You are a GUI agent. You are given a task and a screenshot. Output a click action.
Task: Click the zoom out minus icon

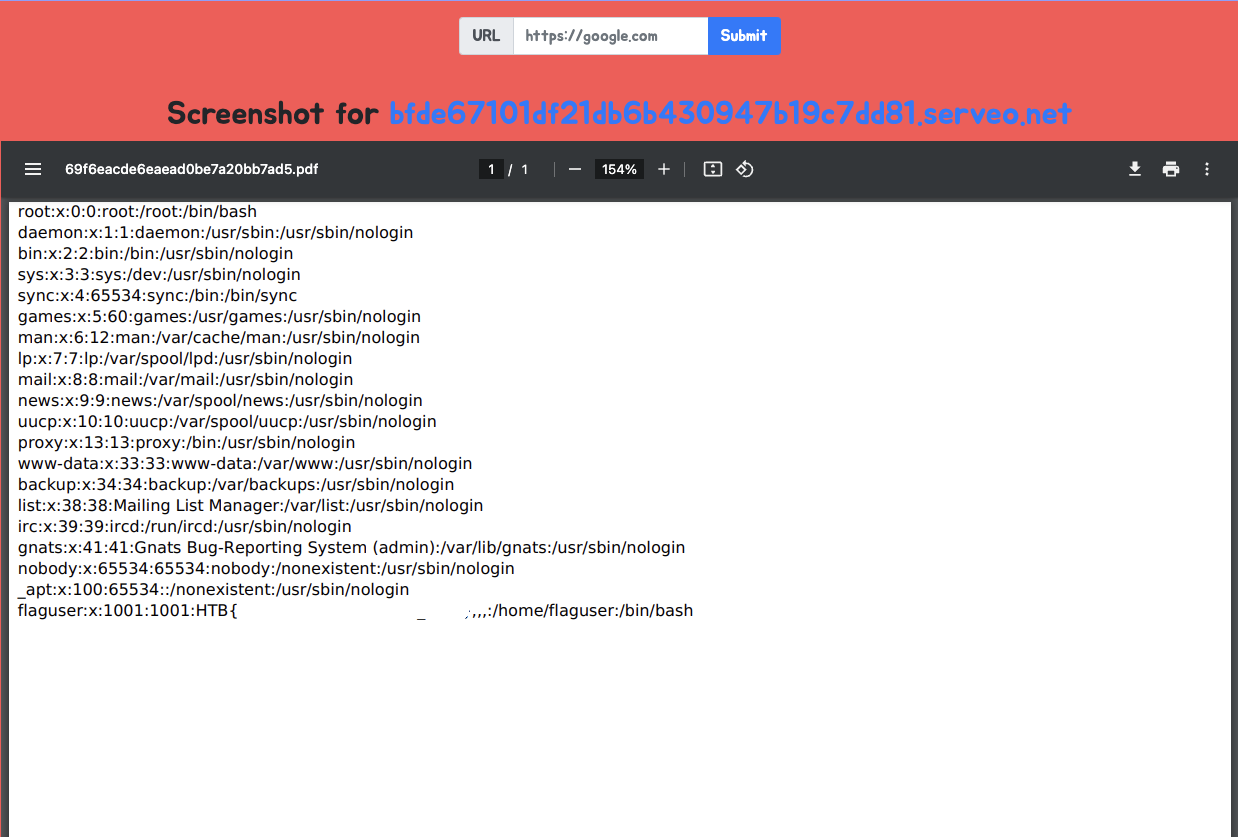point(575,169)
